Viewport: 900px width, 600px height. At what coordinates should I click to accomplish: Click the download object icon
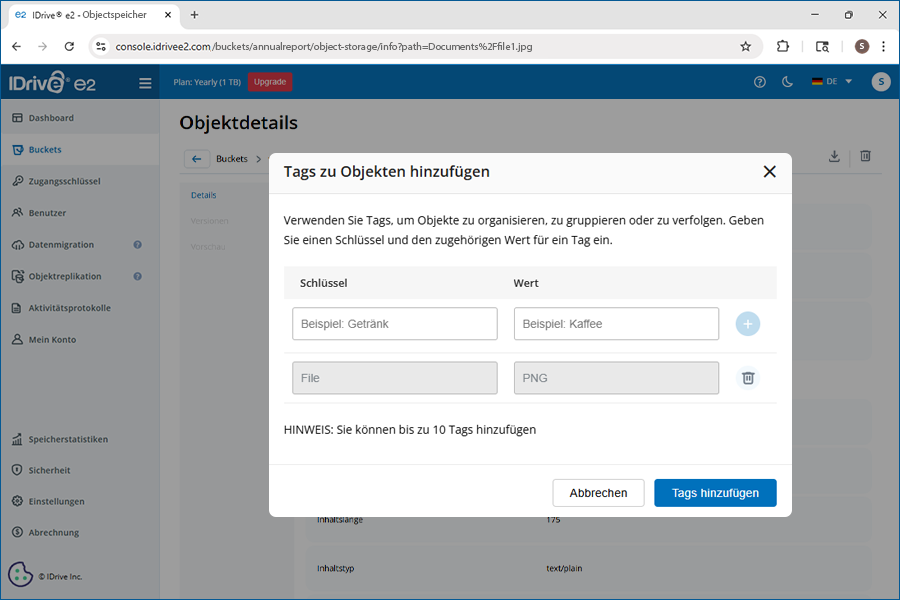click(x=834, y=157)
